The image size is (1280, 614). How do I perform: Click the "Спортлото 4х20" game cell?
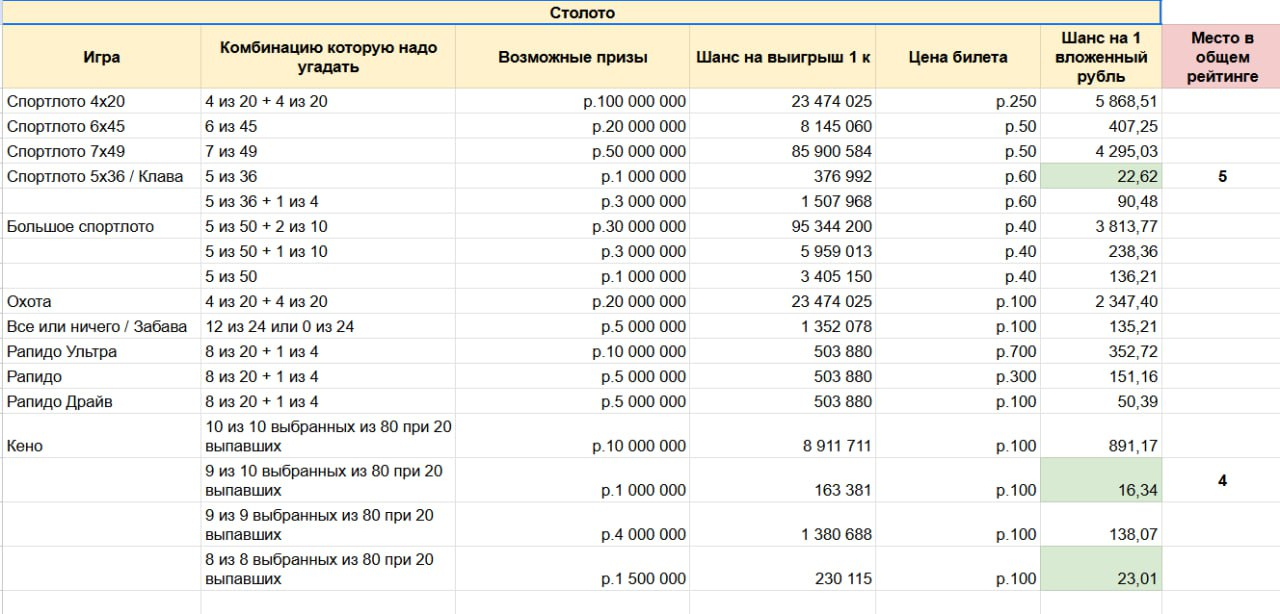pyautogui.click(x=102, y=101)
